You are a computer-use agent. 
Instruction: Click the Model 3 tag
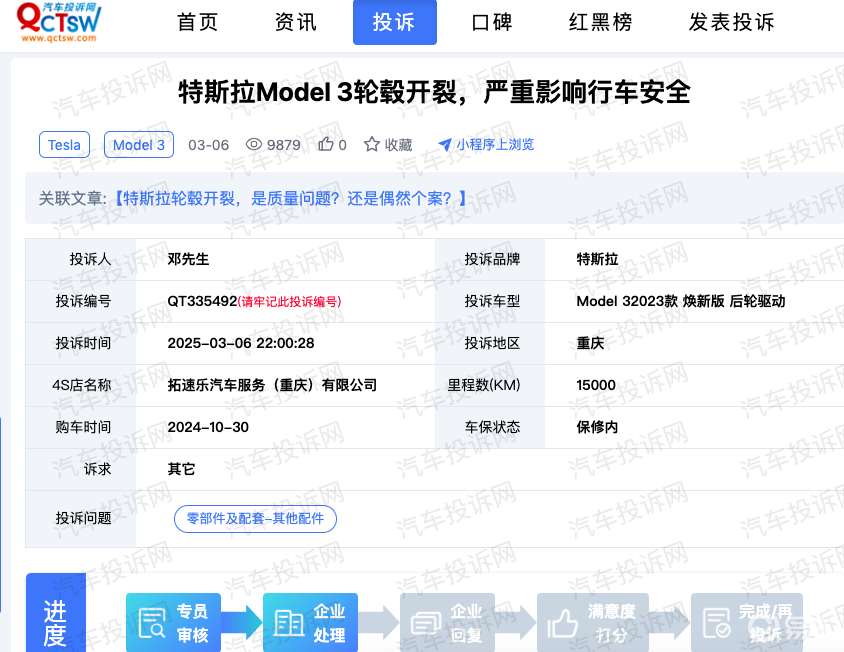tap(139, 144)
